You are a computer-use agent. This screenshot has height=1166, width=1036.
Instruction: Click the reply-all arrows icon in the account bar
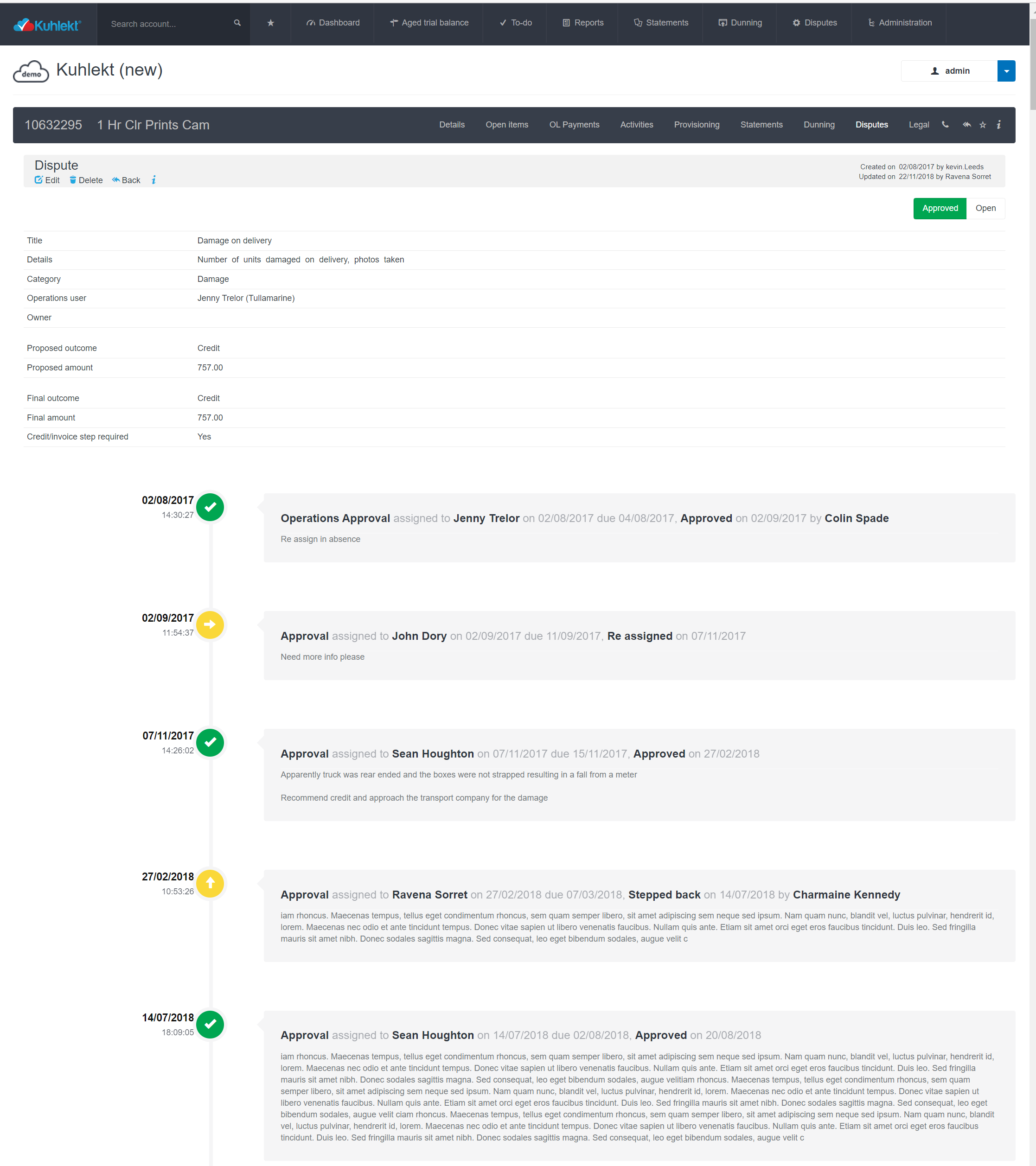click(966, 125)
